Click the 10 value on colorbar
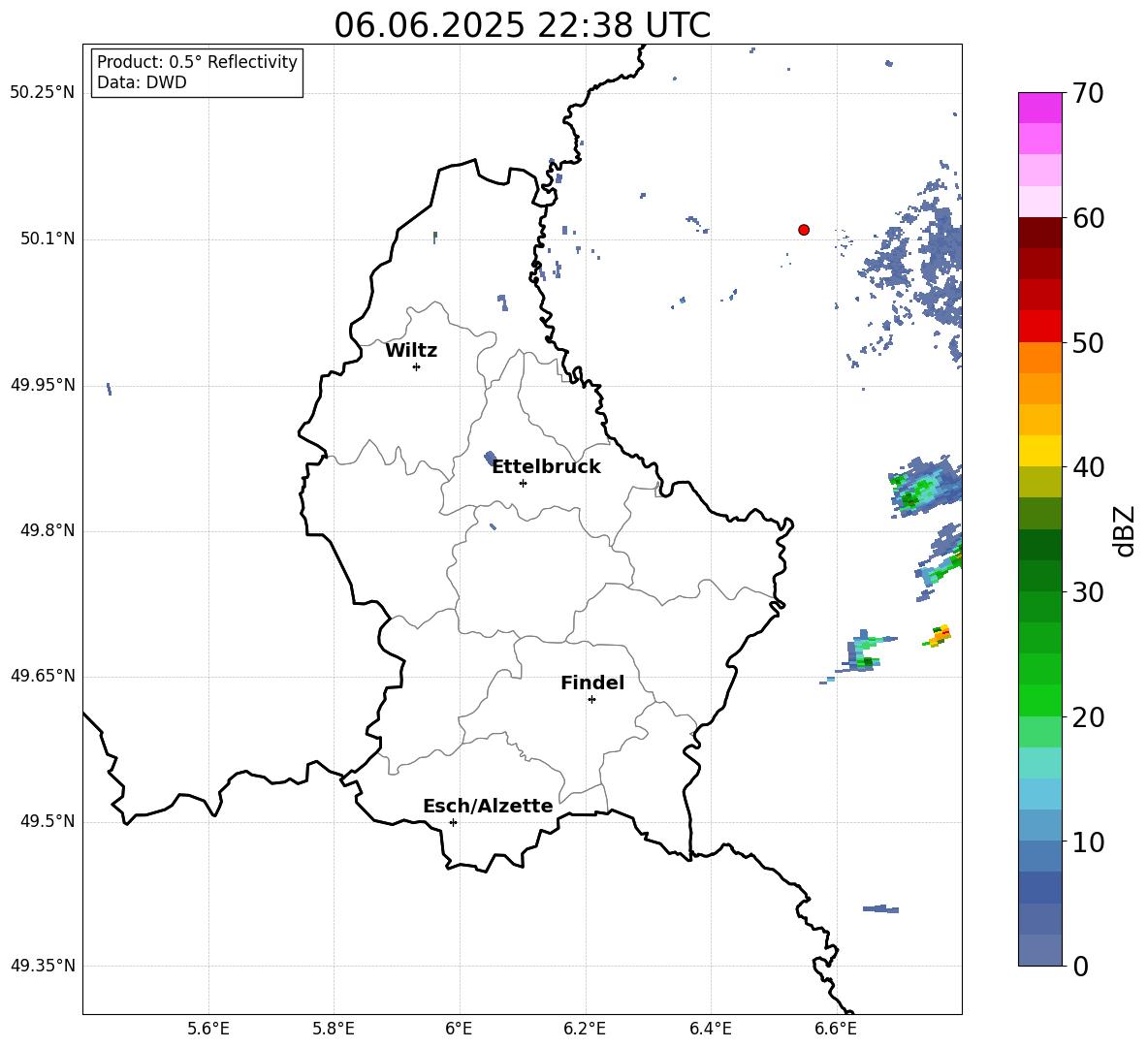The width and height of the screenshot is (1148, 1048). pyautogui.click(x=1088, y=842)
